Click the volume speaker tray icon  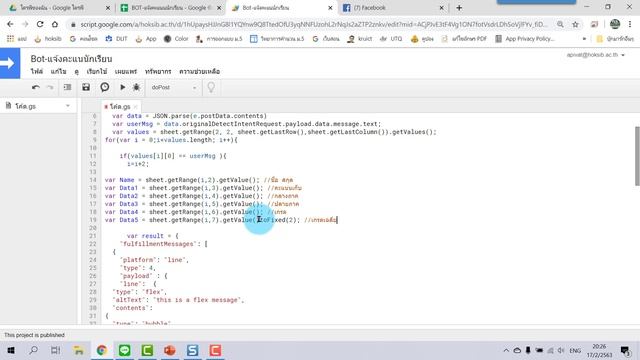click(x=561, y=351)
